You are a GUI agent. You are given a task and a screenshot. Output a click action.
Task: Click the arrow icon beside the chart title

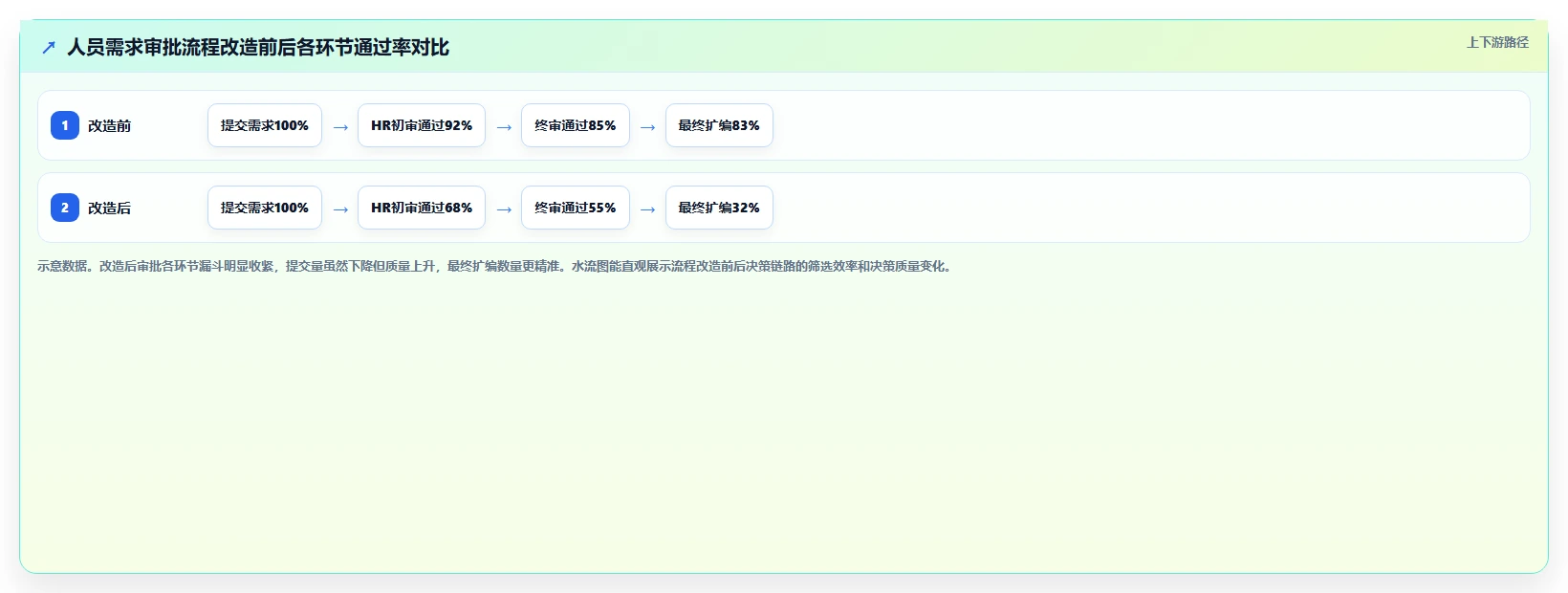tap(49, 47)
